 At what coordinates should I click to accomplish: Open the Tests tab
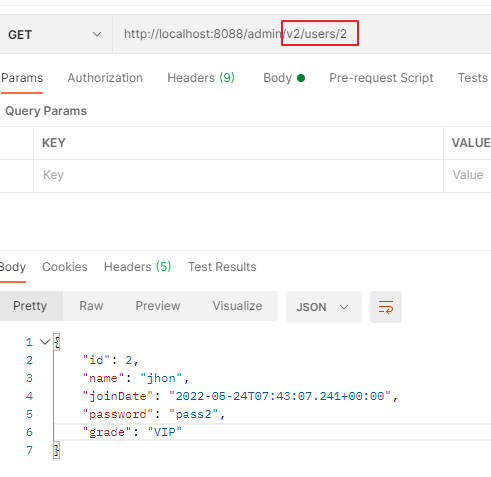click(x=472, y=78)
